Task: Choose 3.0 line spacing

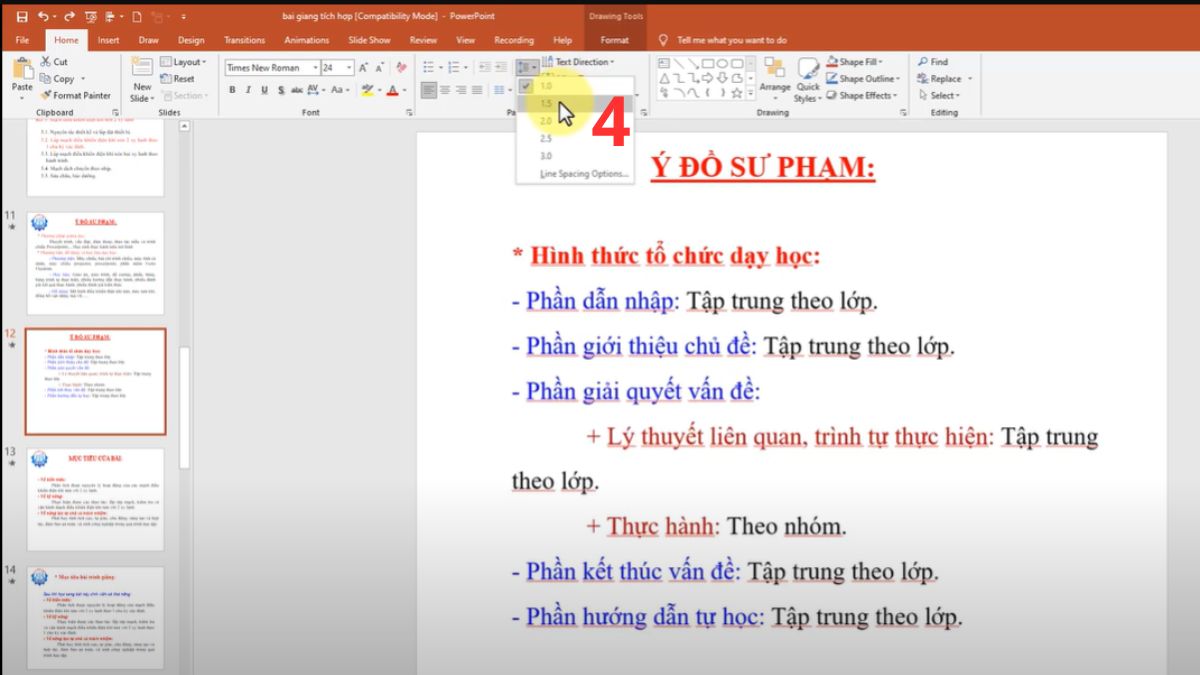Action: [575, 156]
